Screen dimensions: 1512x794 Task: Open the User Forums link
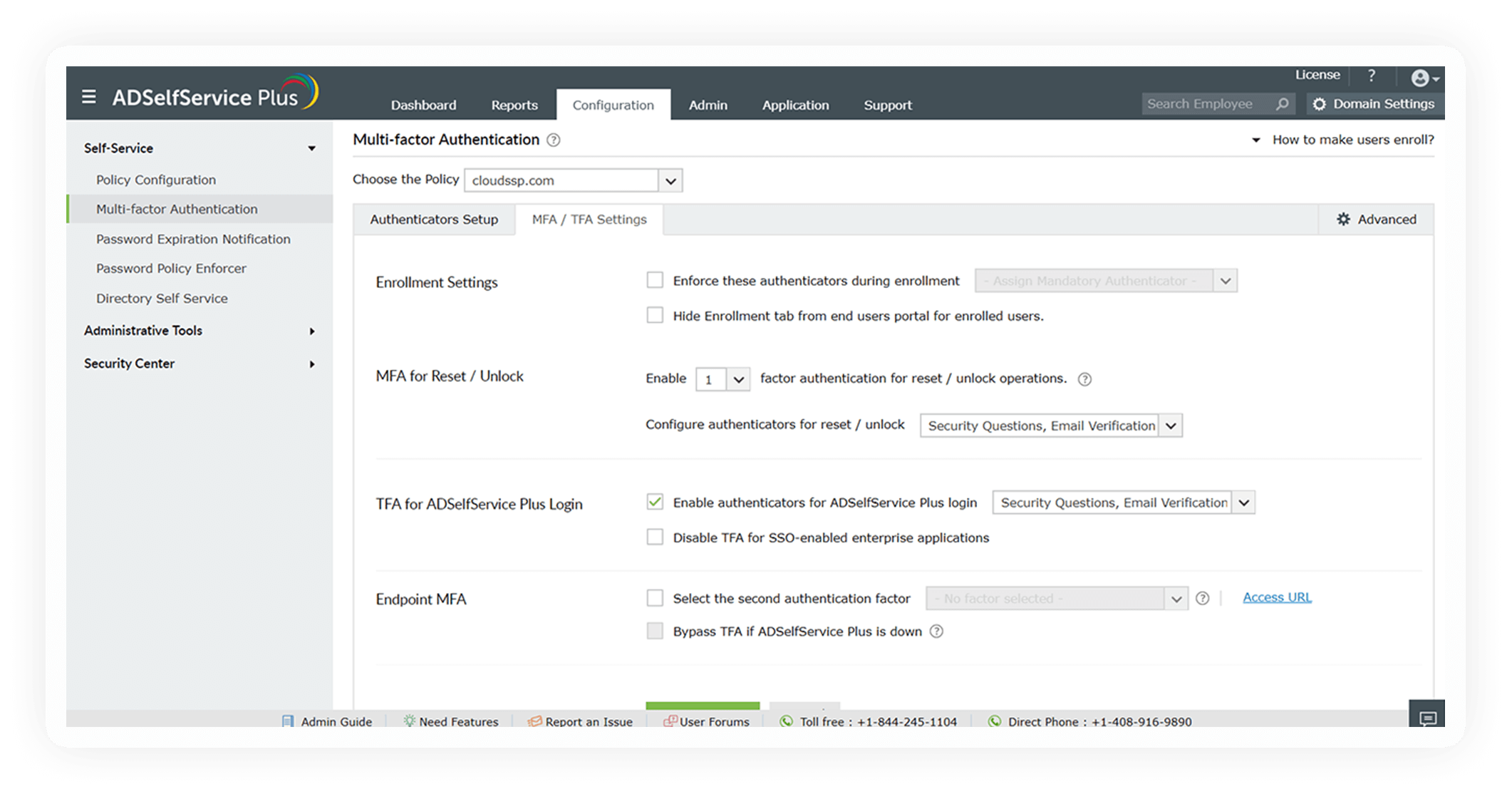coord(715,721)
